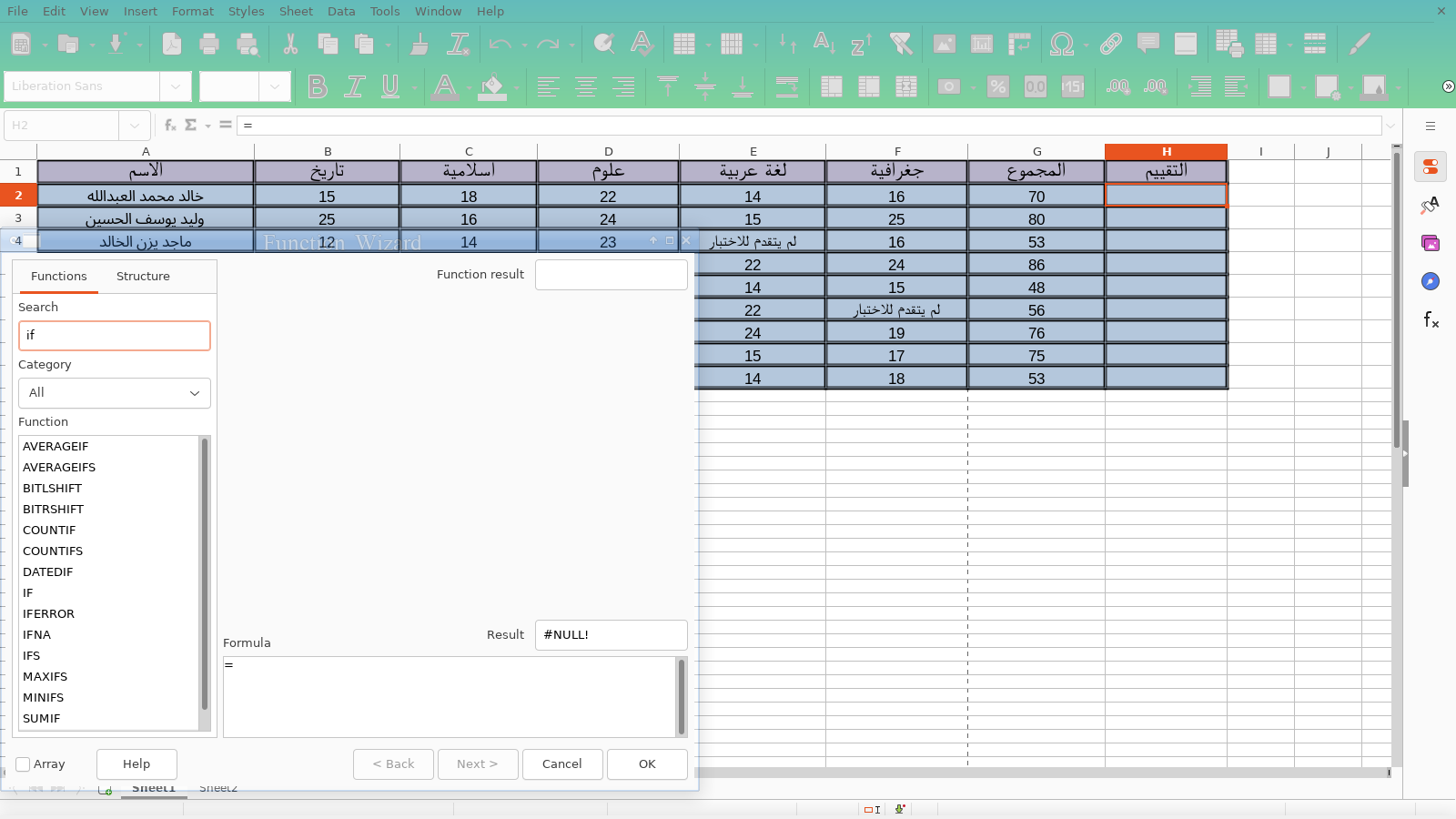Click the background fill color swatch
This screenshot has height=819, width=1456.
(x=492, y=86)
